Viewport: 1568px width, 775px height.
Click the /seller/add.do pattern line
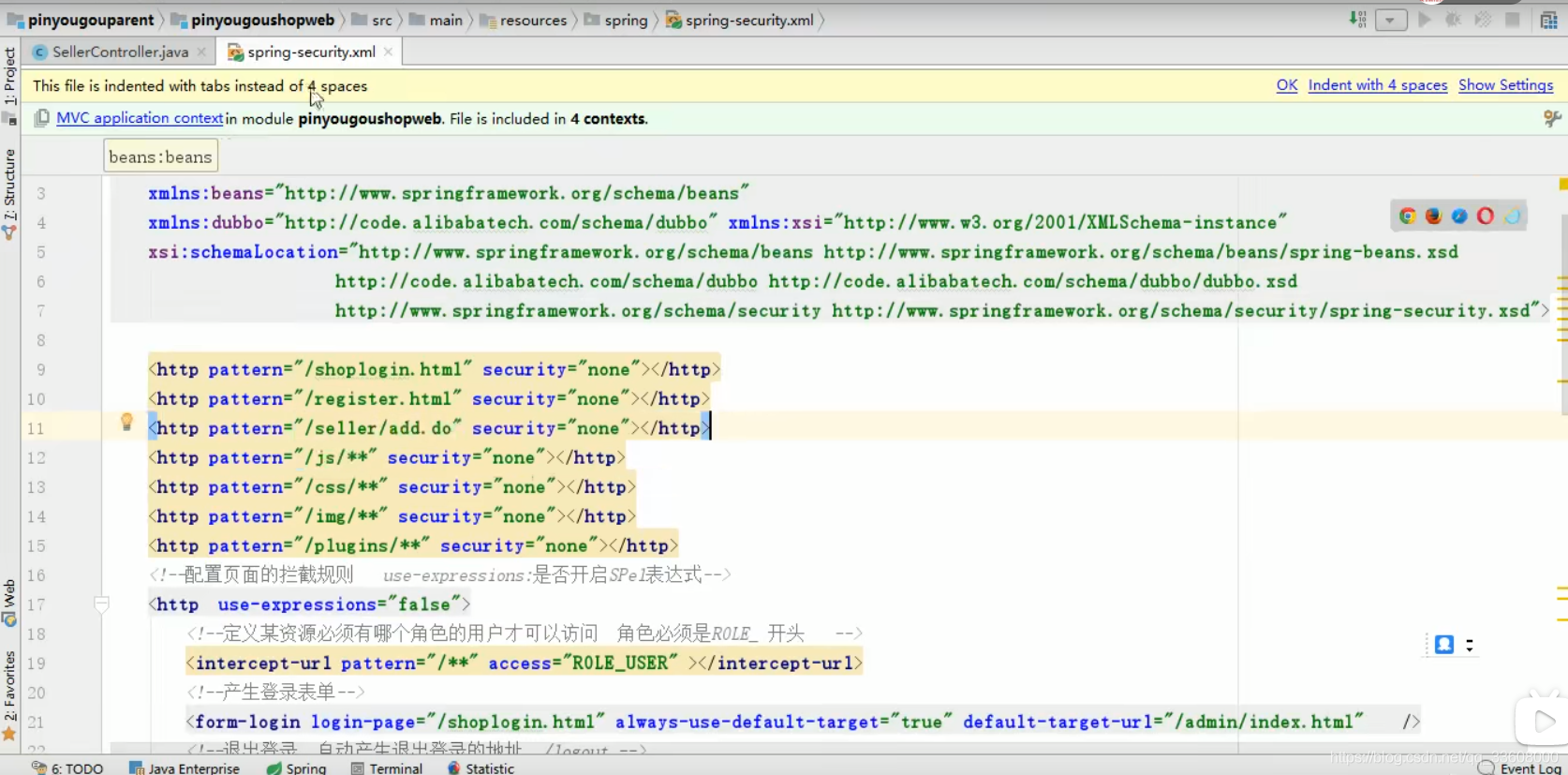click(x=429, y=428)
